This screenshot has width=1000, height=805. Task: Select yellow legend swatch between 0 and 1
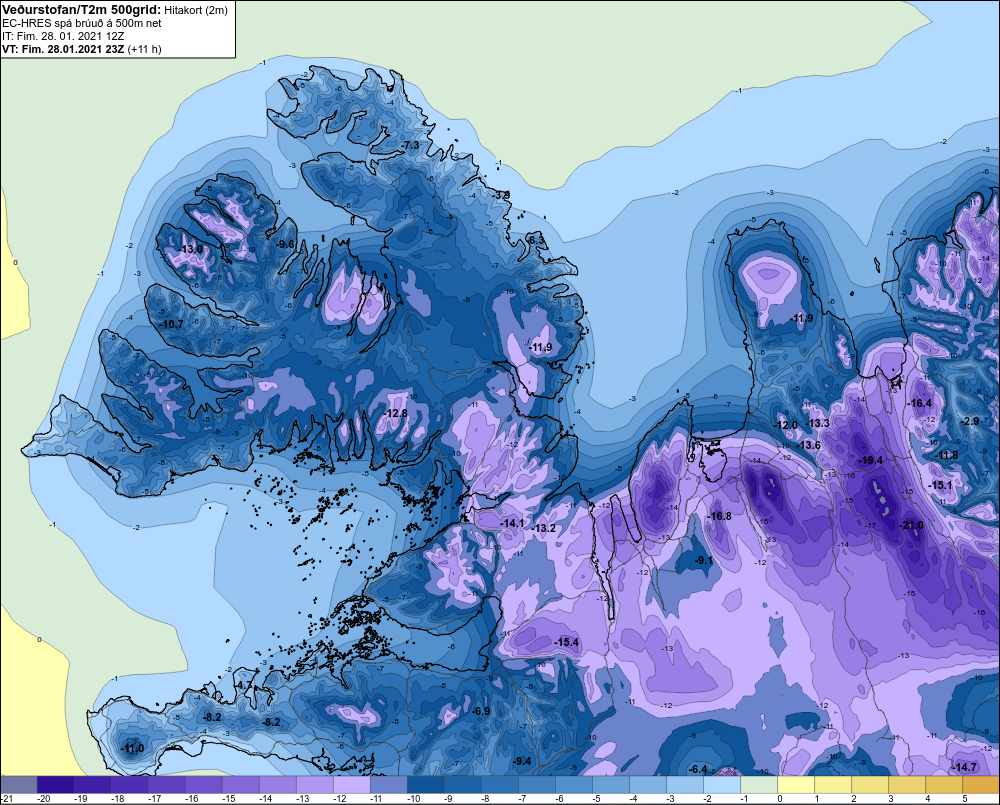click(x=795, y=784)
